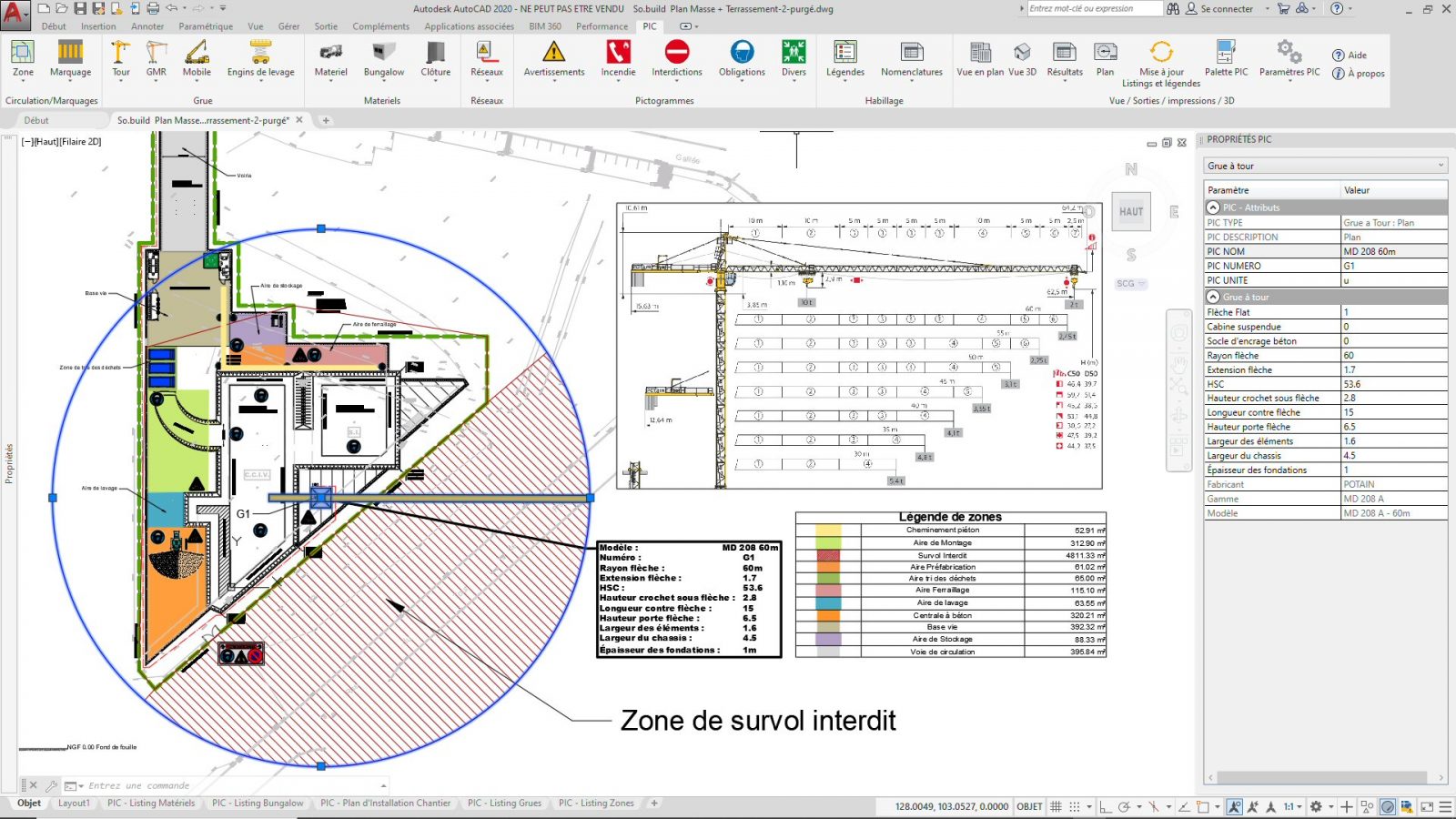Viewport: 1456px width, 819px height.
Task: Open the Résultats tool
Action: (1065, 59)
